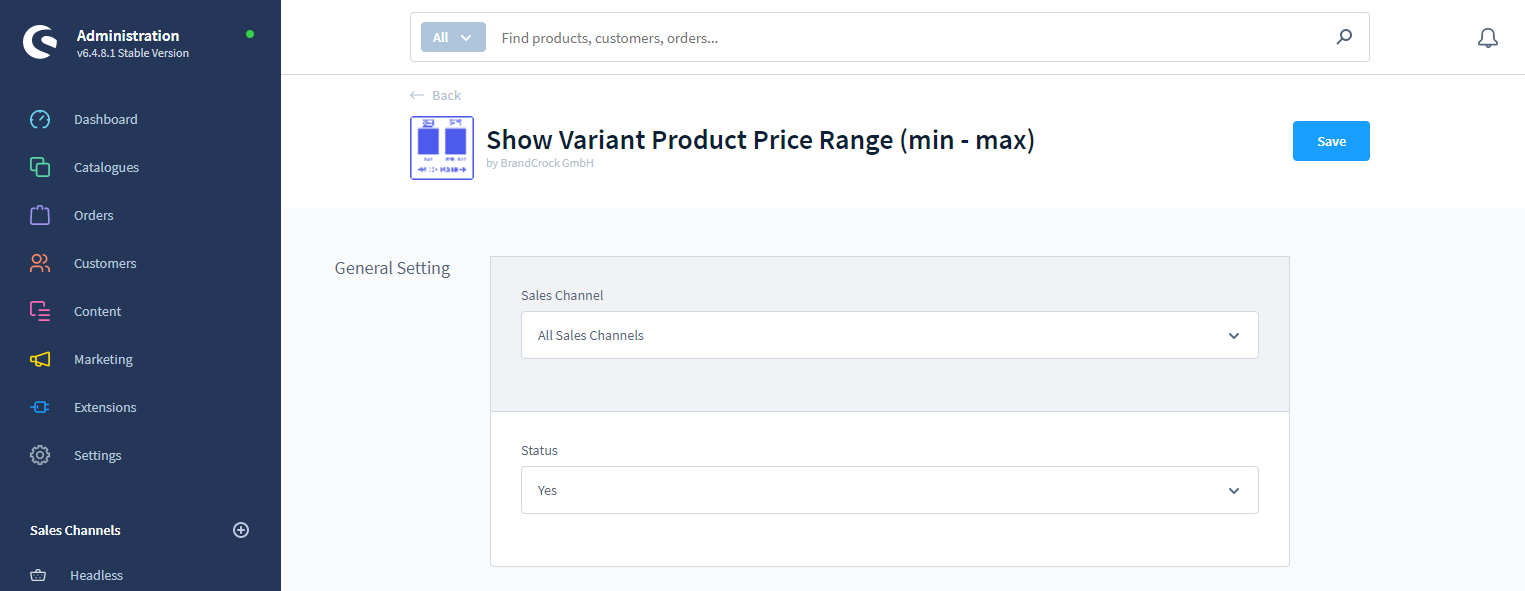The height and width of the screenshot is (591, 1525).
Task: Click the Administration version title
Action: (128, 36)
